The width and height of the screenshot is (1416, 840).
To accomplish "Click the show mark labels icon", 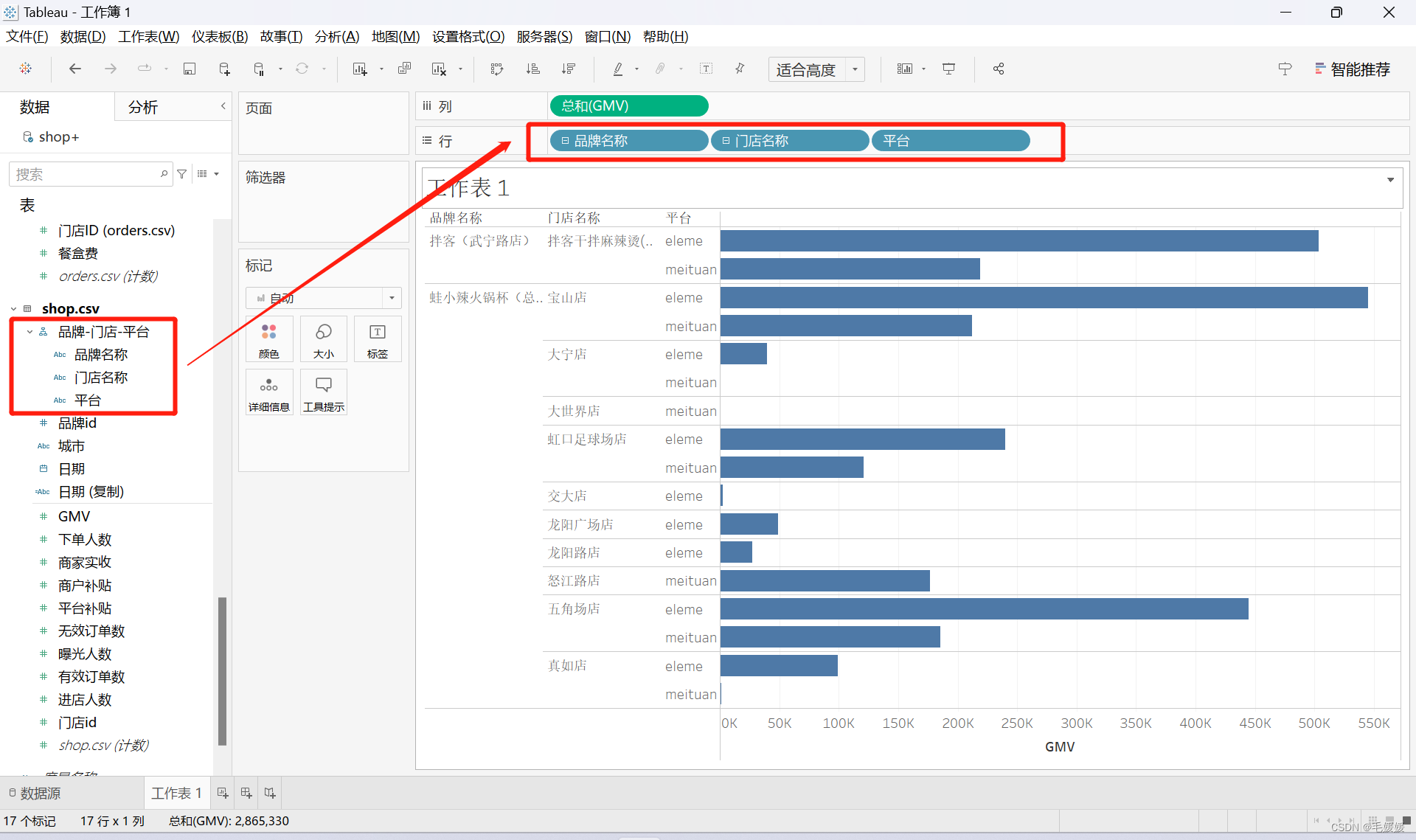I will click(706, 69).
